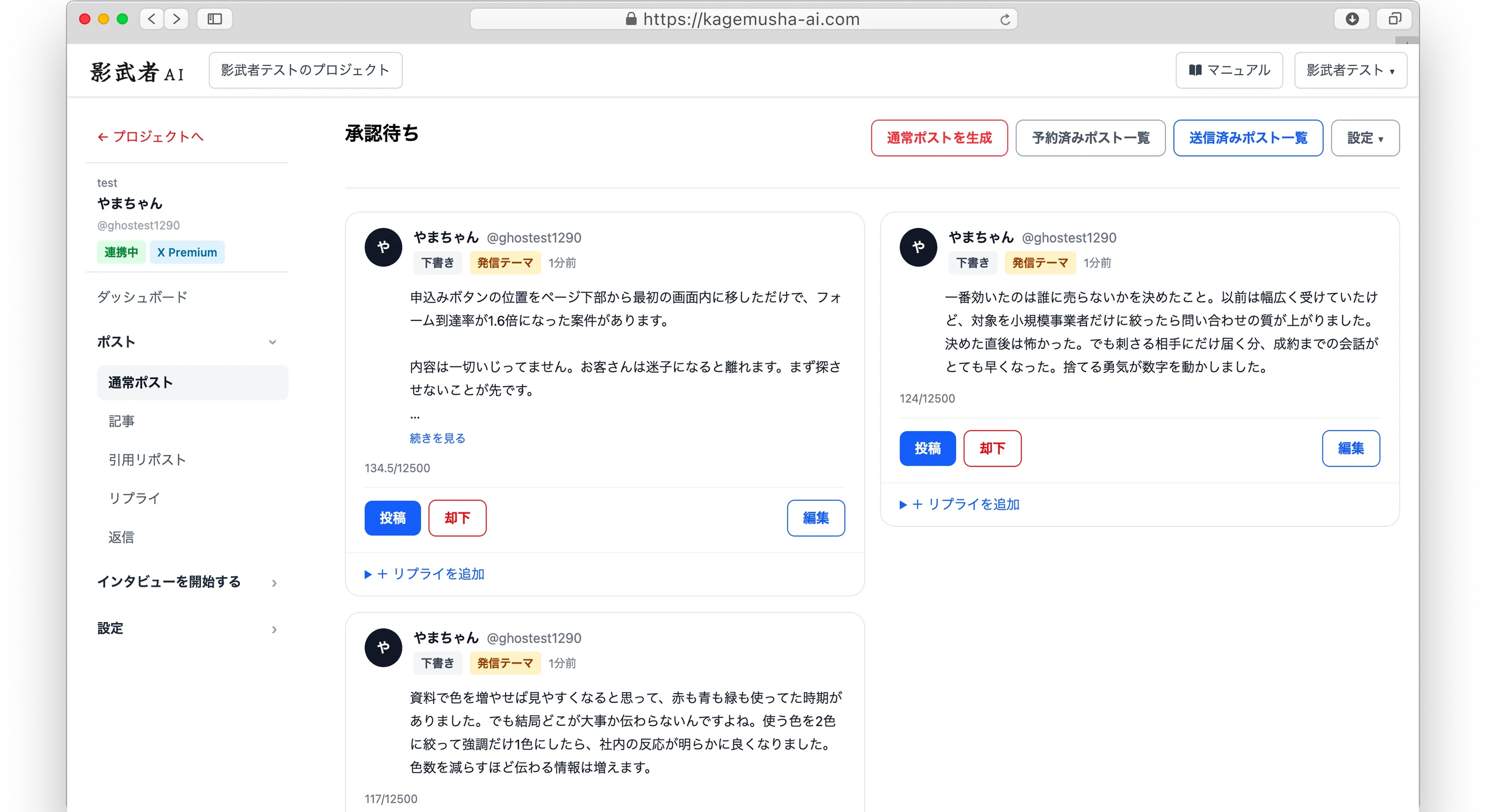Show the browser tab overview icon
Image resolution: width=1486 pixels, height=812 pixels.
pos(1394,19)
